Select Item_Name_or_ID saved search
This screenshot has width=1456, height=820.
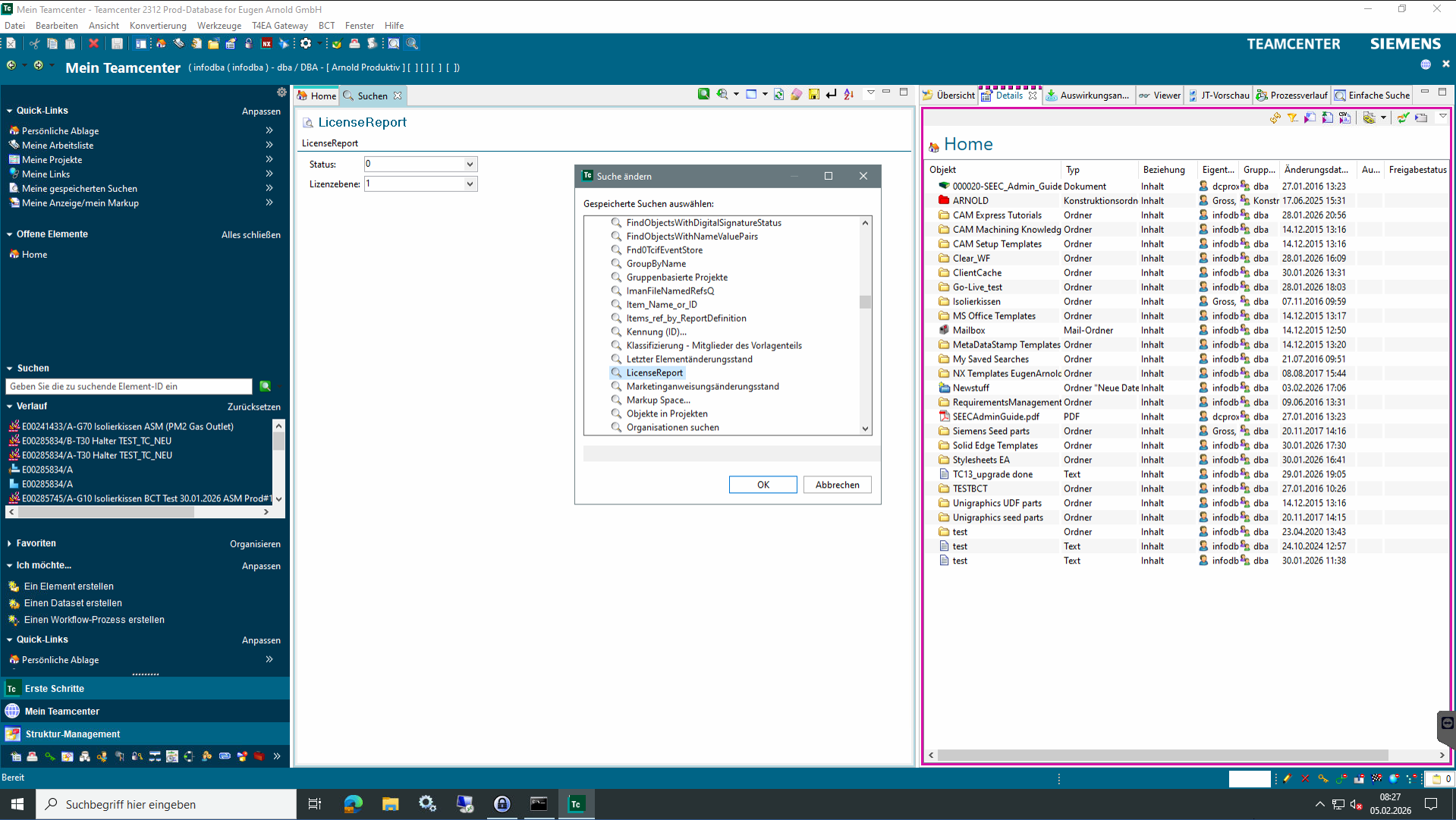tap(661, 305)
